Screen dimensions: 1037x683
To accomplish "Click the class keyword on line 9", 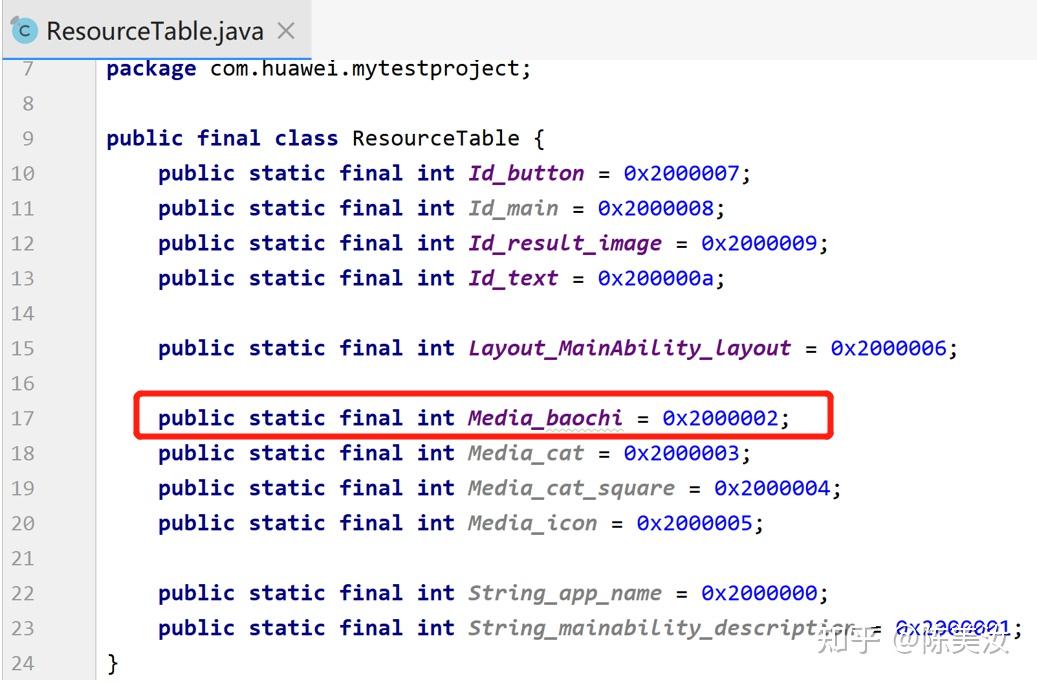I will [x=306, y=138].
